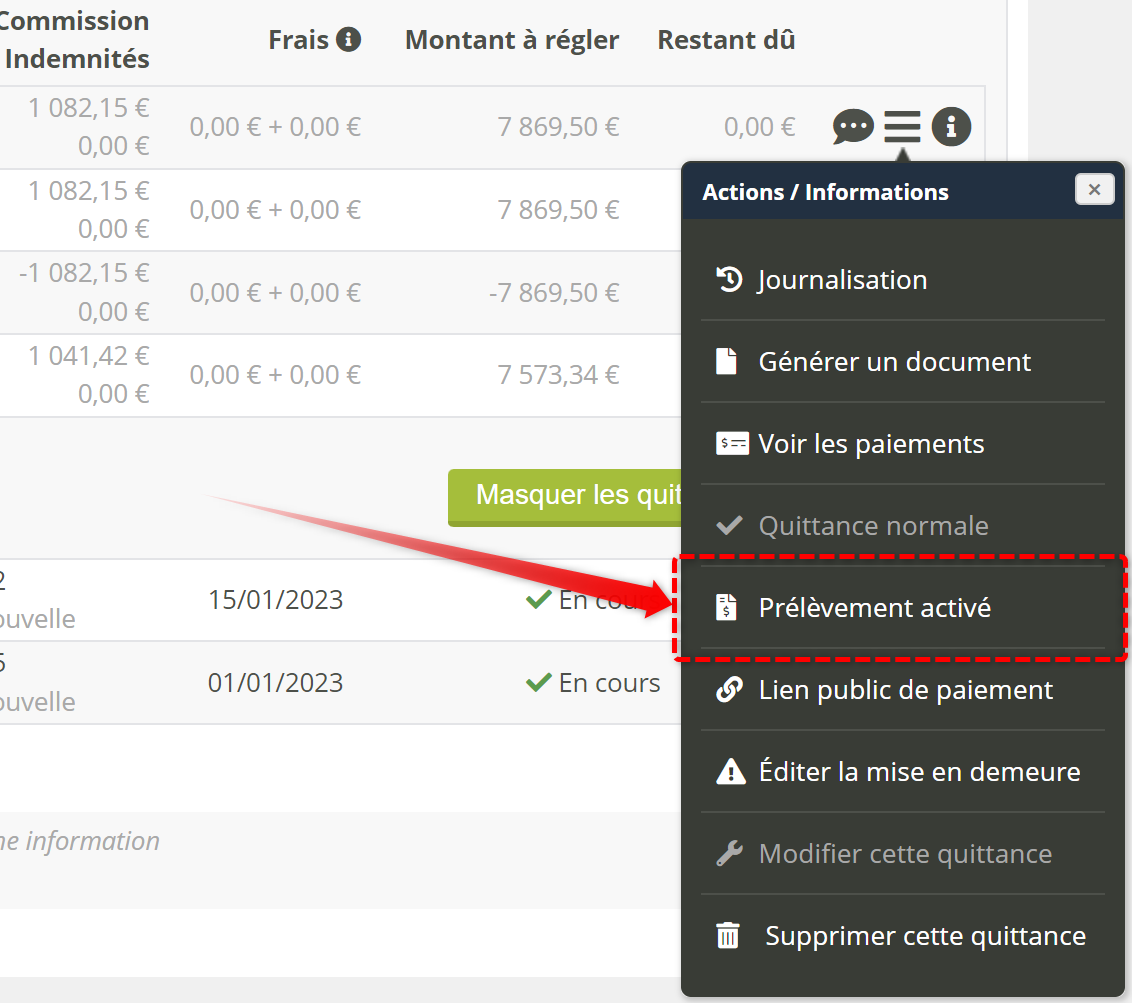This screenshot has width=1132, height=1003.
Task: Click the row information circle icon
Action: point(951,127)
